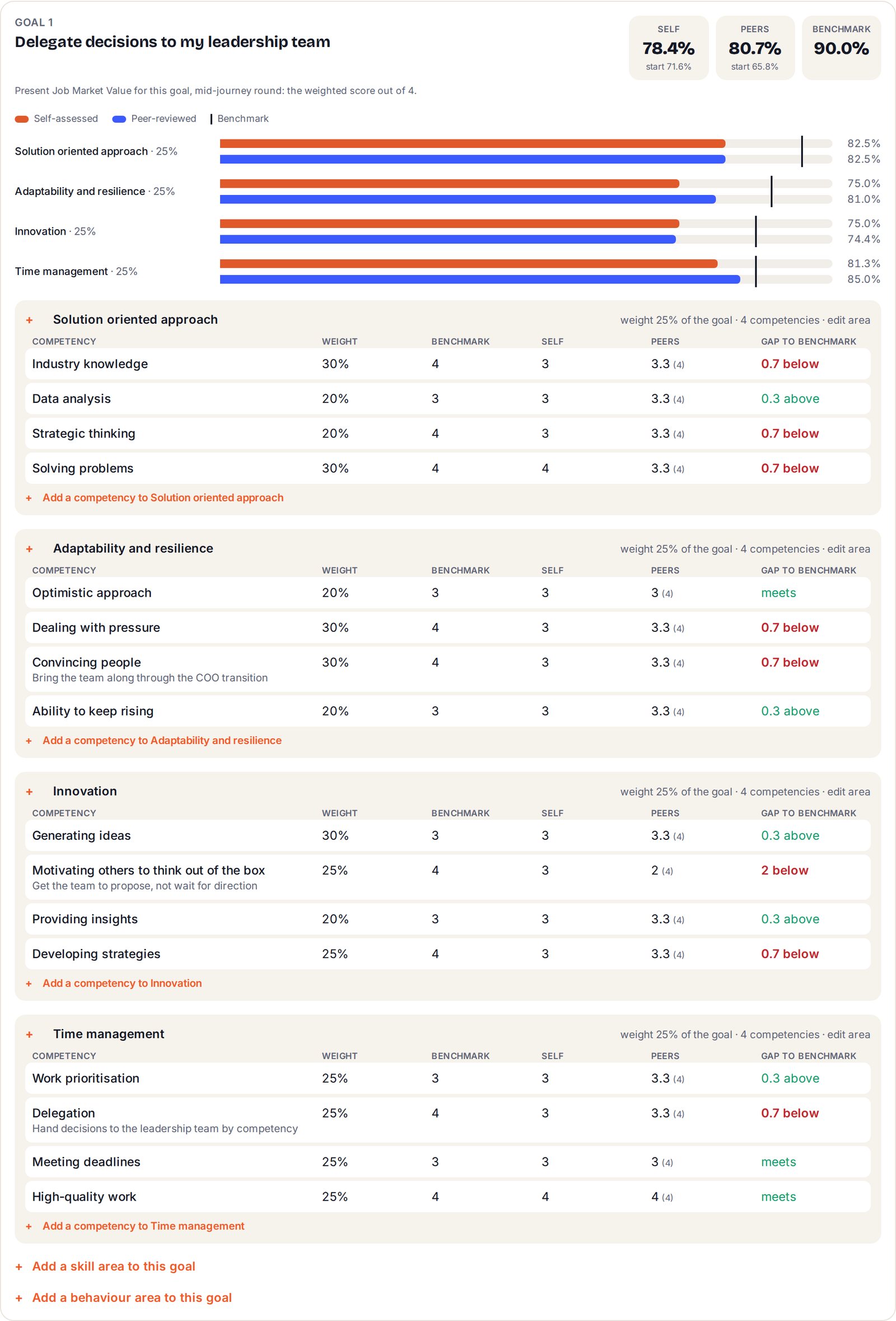The height and width of the screenshot is (1321, 896).
Task: Click Add a competency to Innovation
Action: point(114,983)
